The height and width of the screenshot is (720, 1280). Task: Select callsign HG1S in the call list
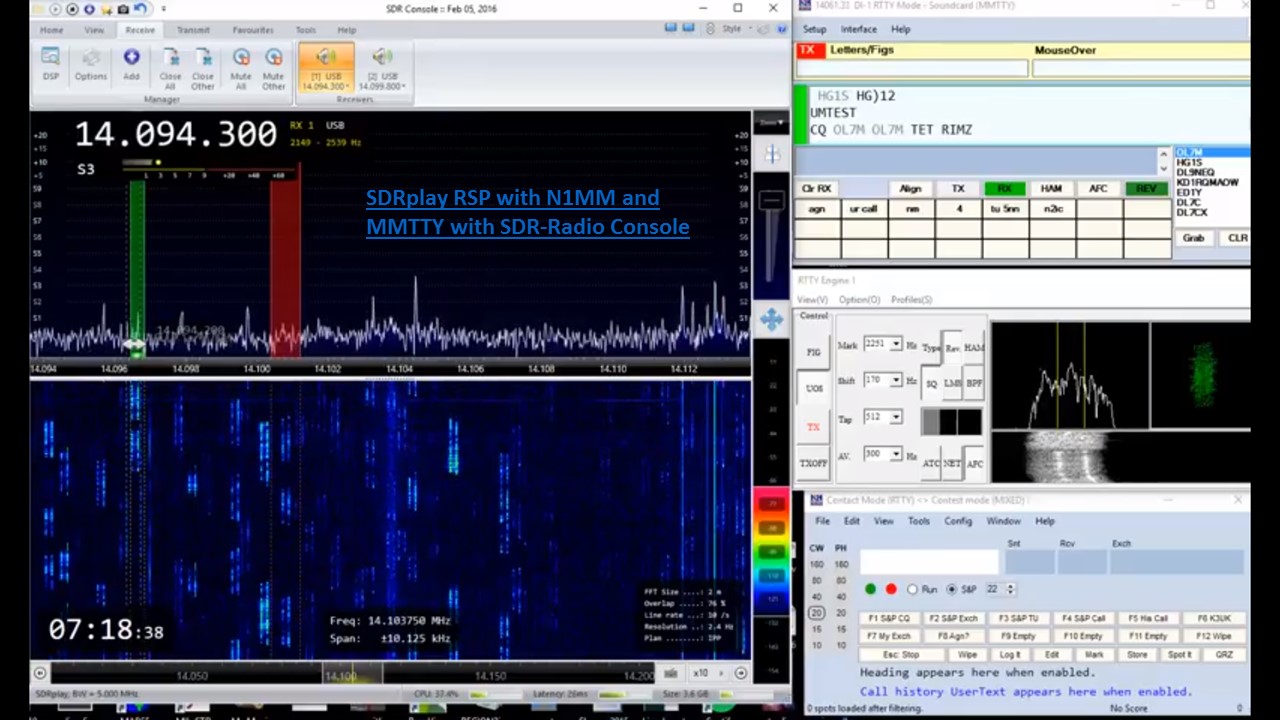[1190, 162]
